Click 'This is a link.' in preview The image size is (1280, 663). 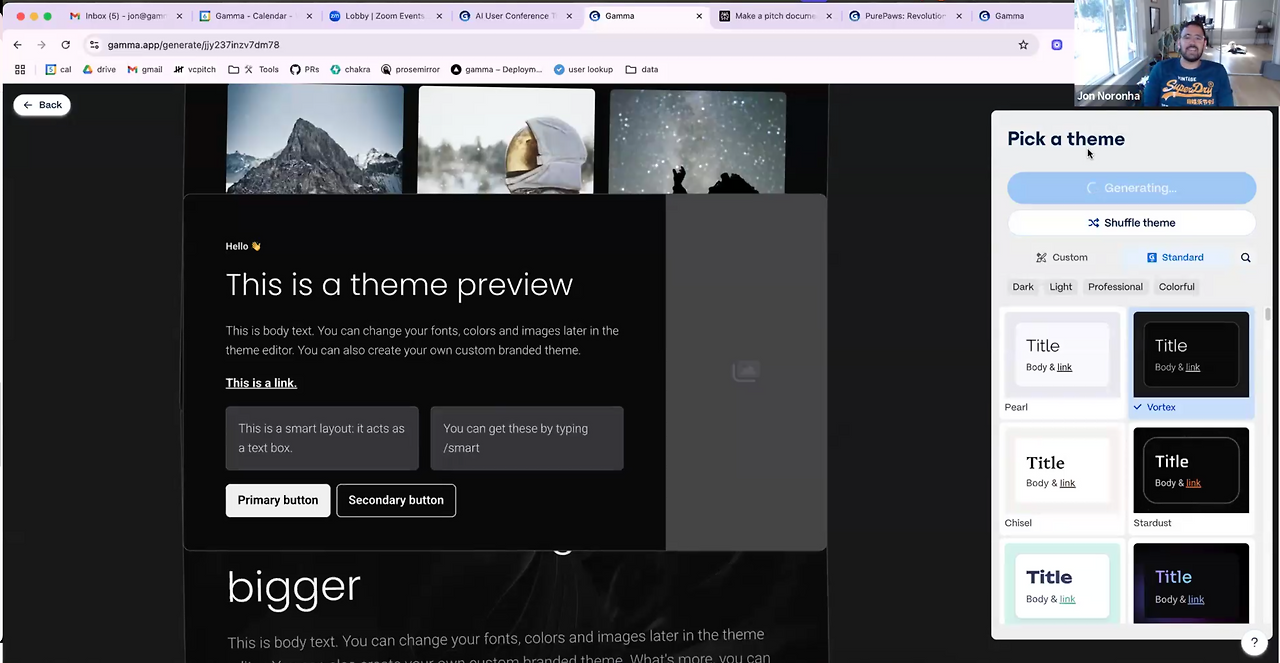pyautogui.click(x=261, y=383)
